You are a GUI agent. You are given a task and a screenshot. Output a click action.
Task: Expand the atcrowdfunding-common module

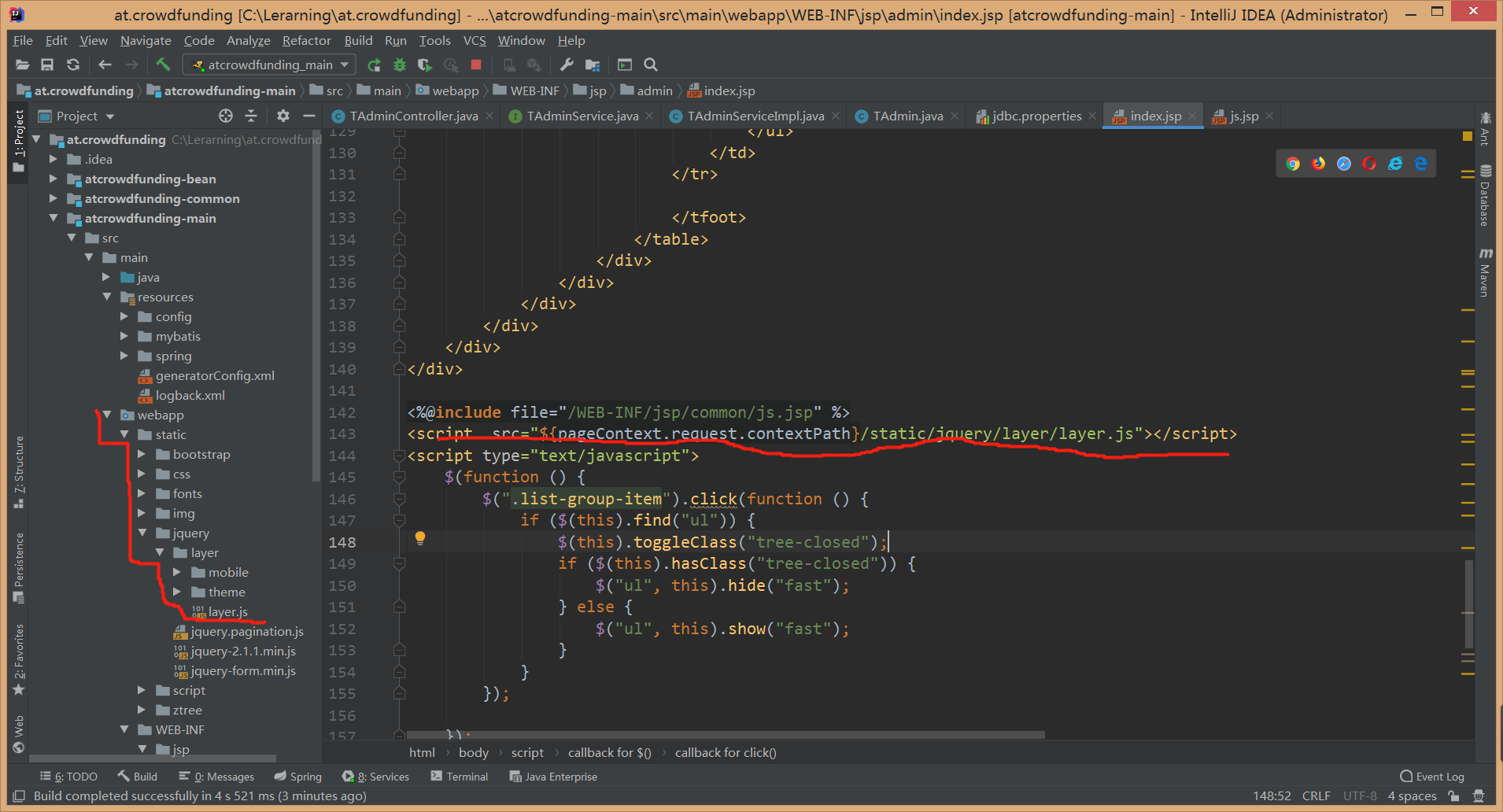(x=54, y=198)
